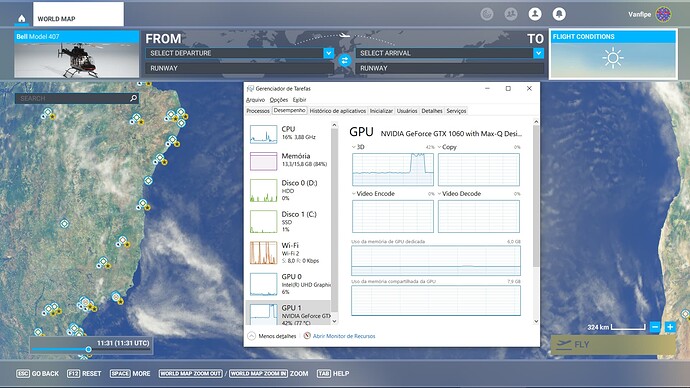Go to the home screen icon
This screenshot has width=690, height=388.
point(22,18)
